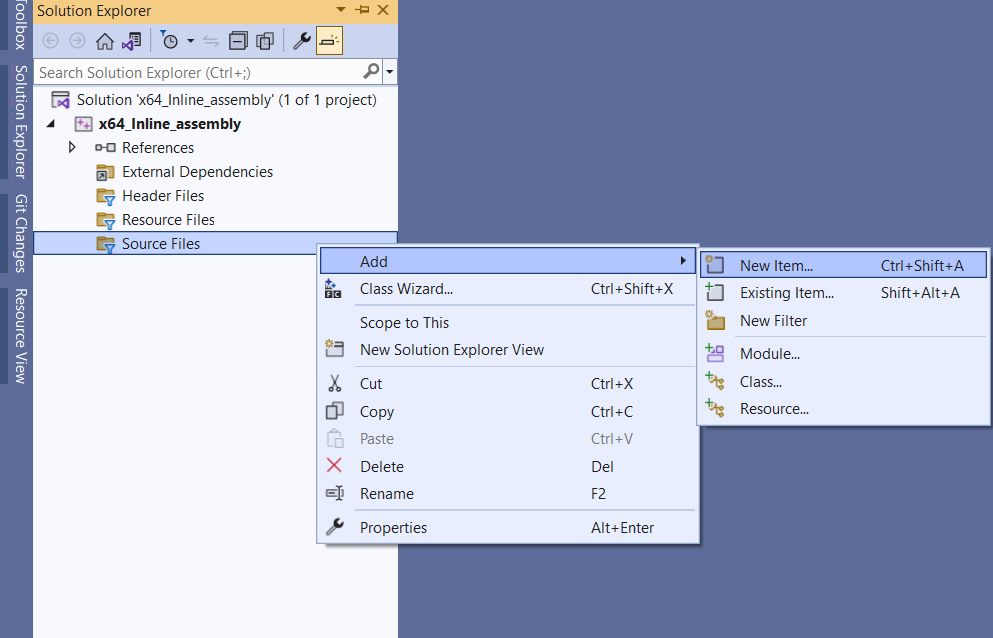Open Solution Explorer Home view
993x638 pixels.
[105, 40]
